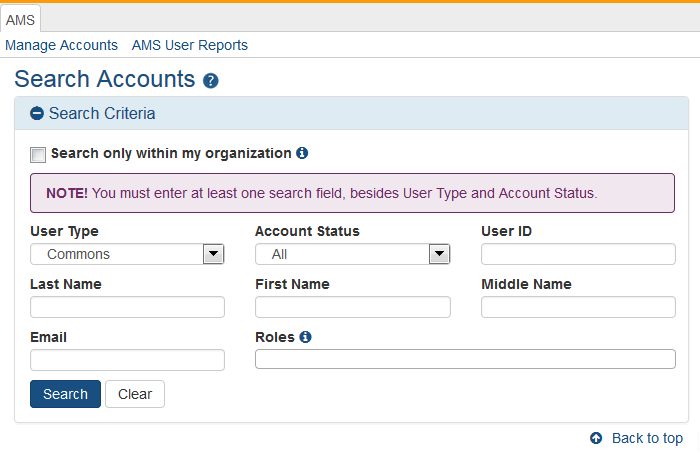Collapse Search Criteria using the minus icon
This screenshot has height=456, width=700.
click(x=37, y=114)
